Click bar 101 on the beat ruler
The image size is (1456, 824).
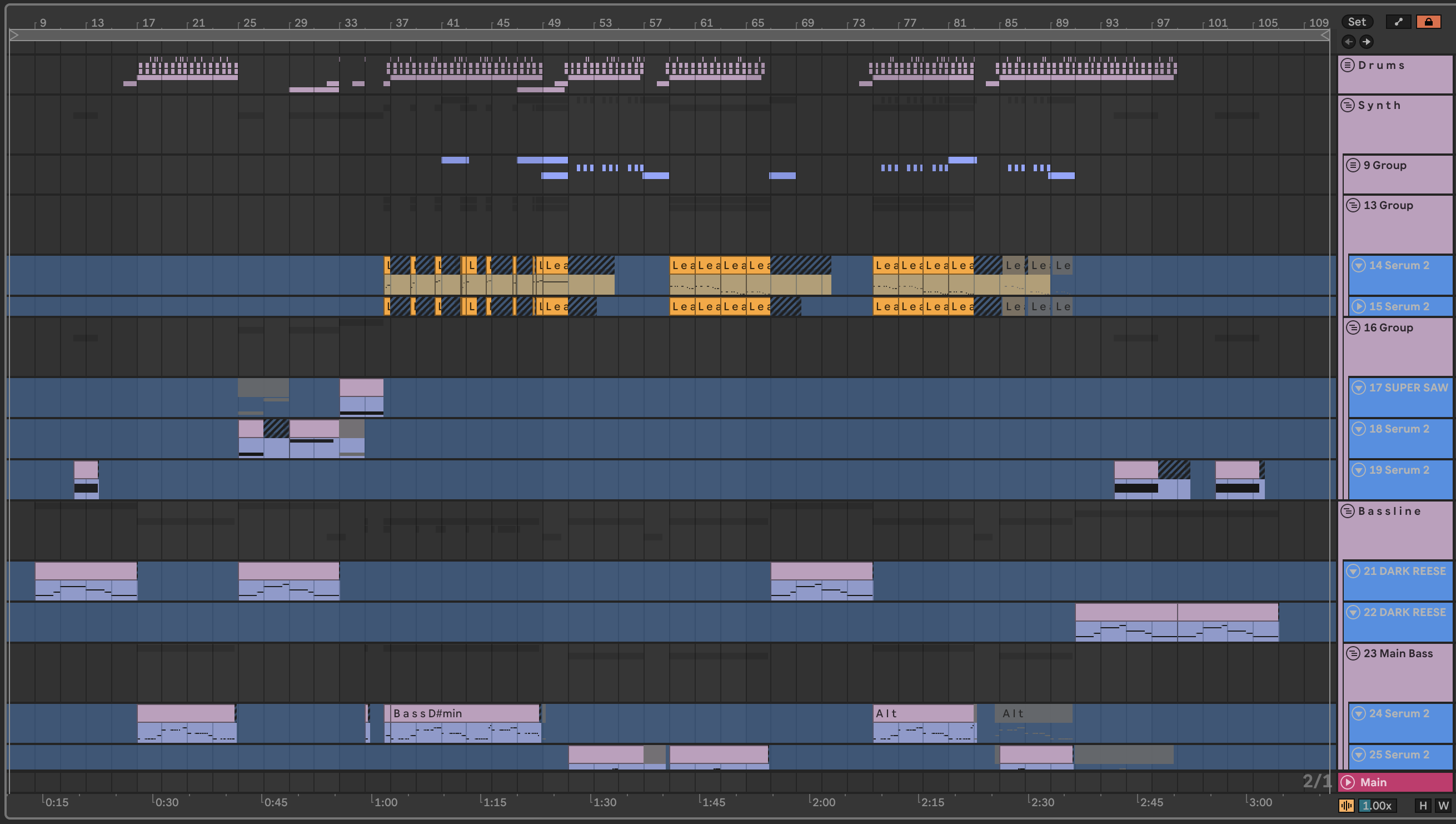1217,23
